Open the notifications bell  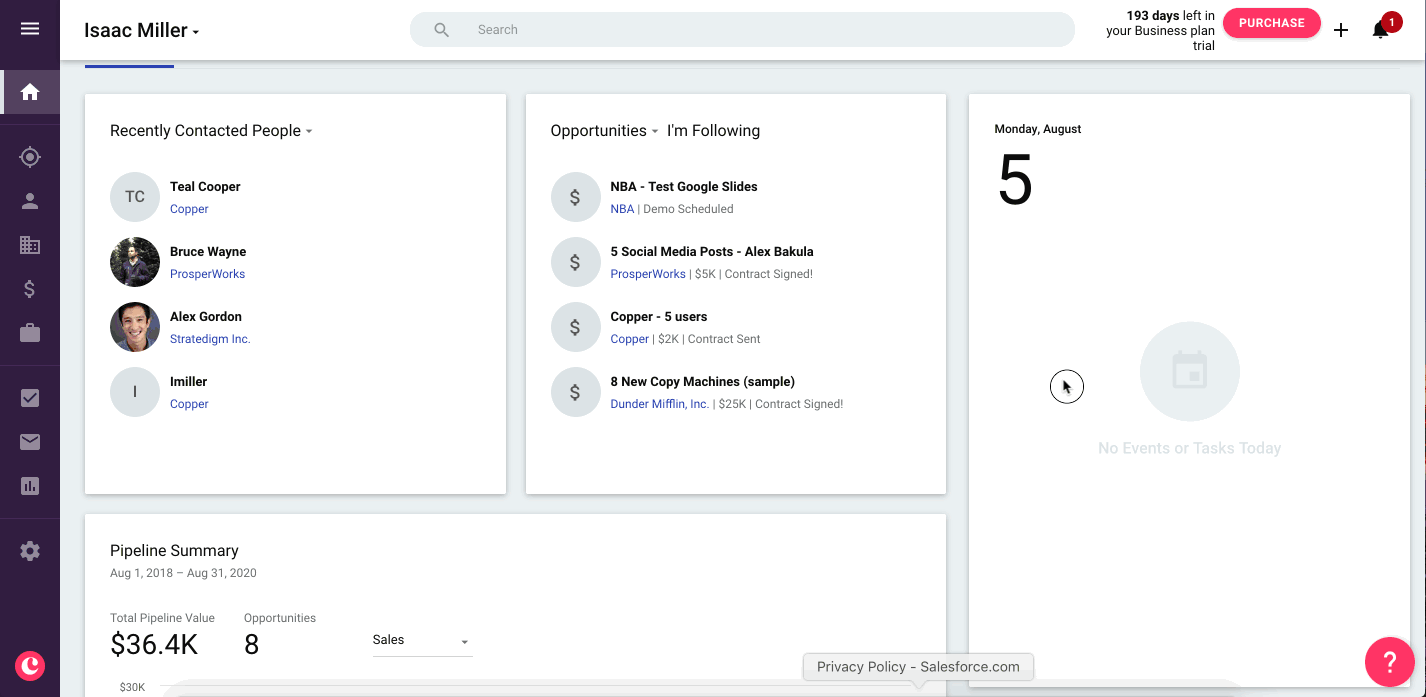click(x=1380, y=30)
